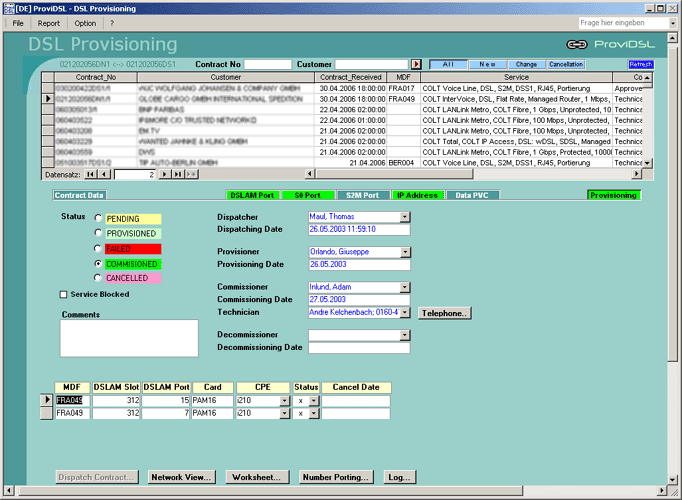Click the ProviDSL logo

coord(610,44)
